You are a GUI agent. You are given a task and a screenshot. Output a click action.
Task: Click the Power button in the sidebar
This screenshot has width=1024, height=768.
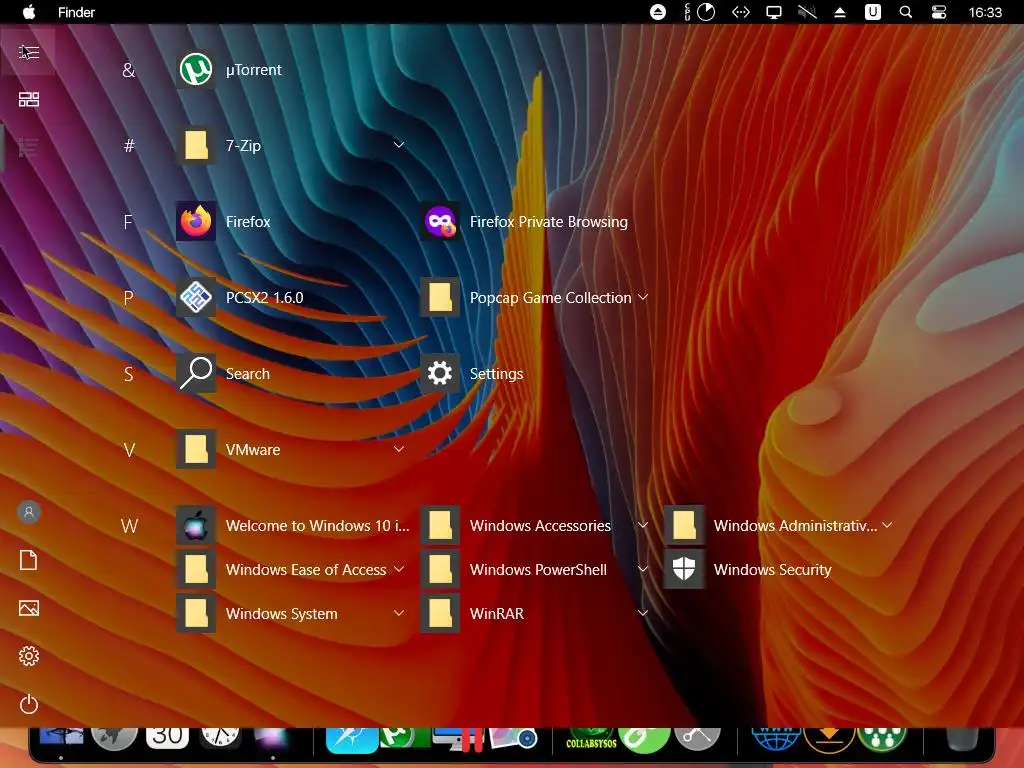[x=29, y=704]
